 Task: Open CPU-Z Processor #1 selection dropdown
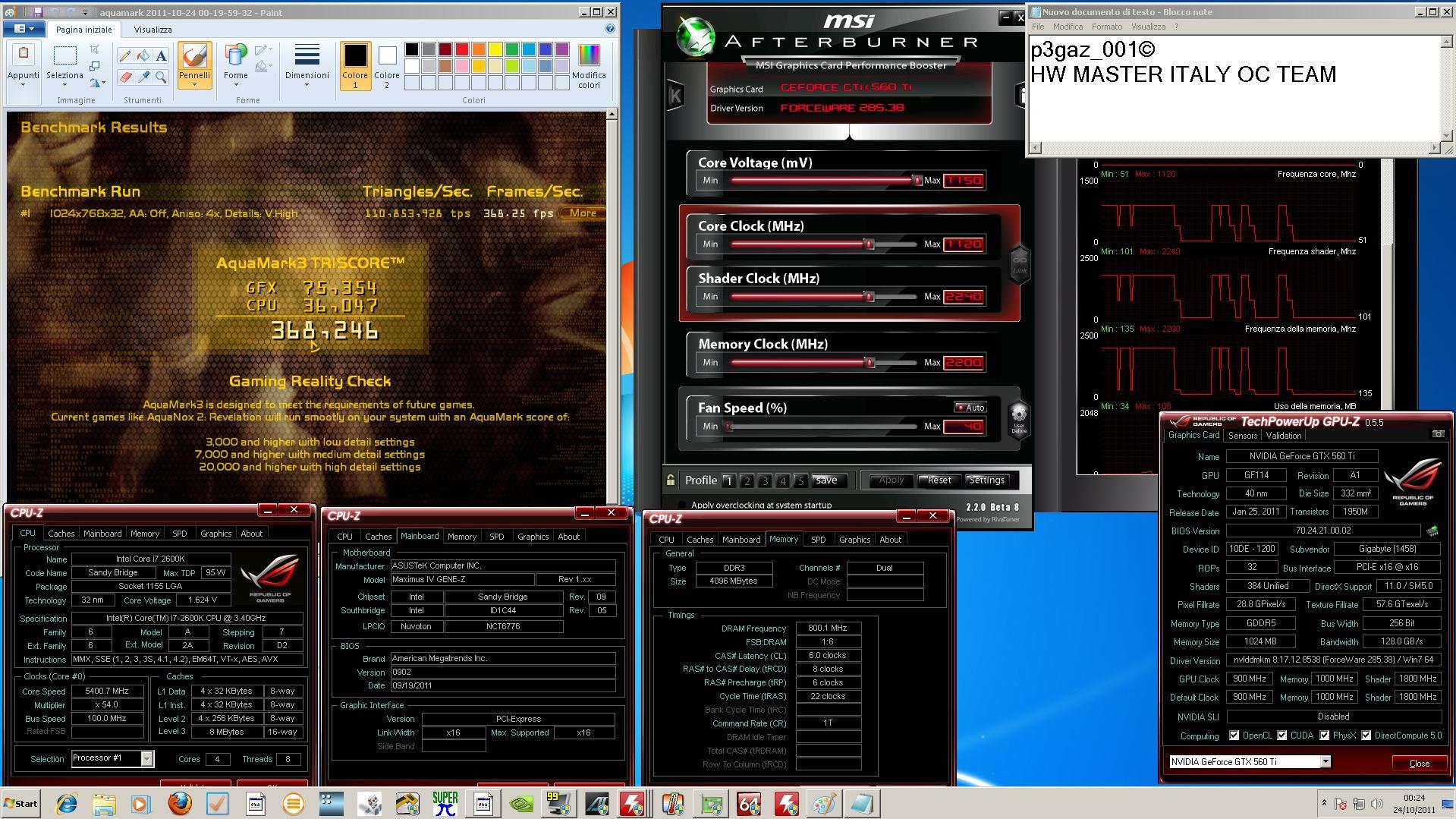point(146,758)
